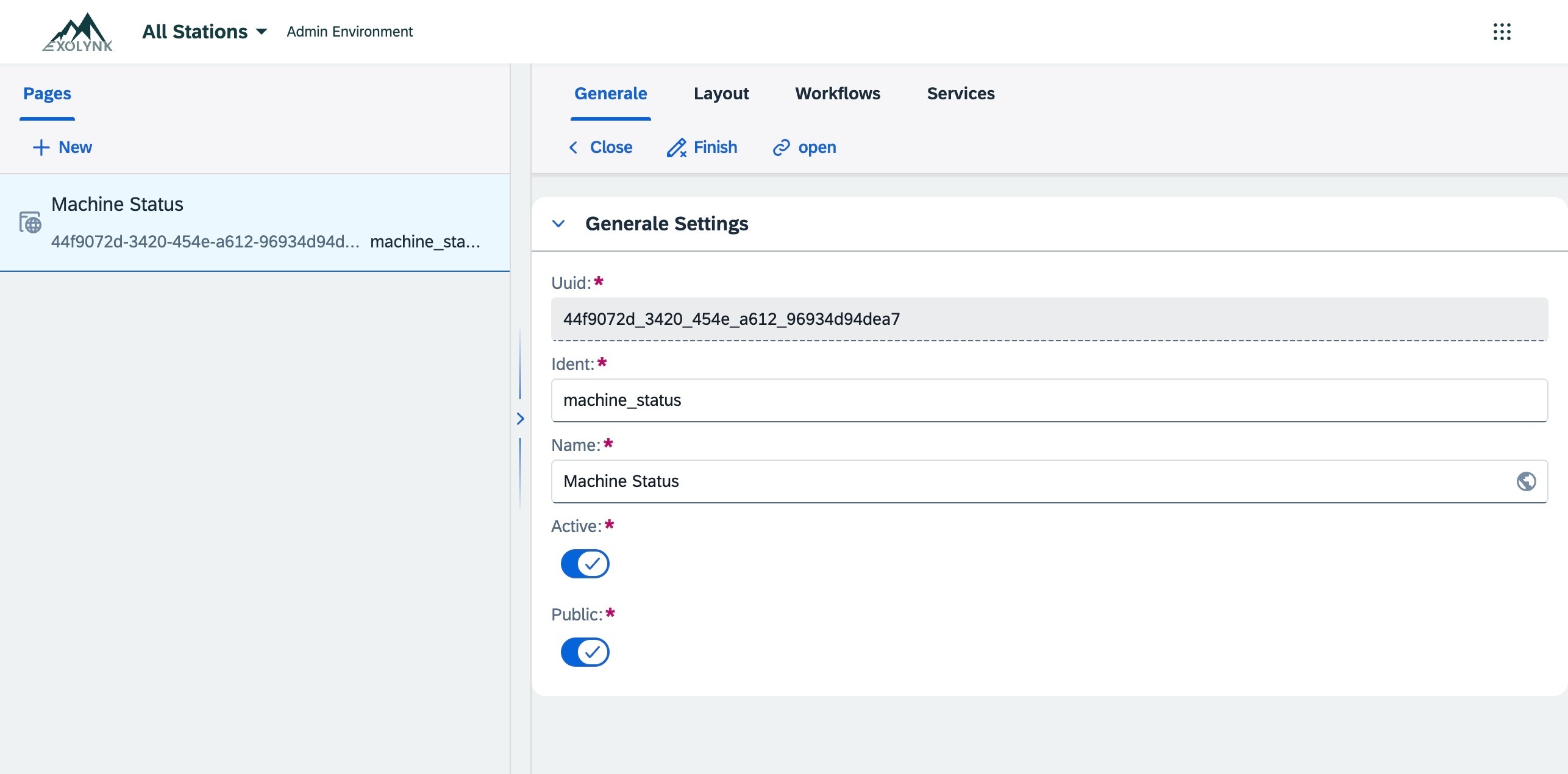The height and width of the screenshot is (774, 1568).
Task: Click the open link label
Action: 817,147
